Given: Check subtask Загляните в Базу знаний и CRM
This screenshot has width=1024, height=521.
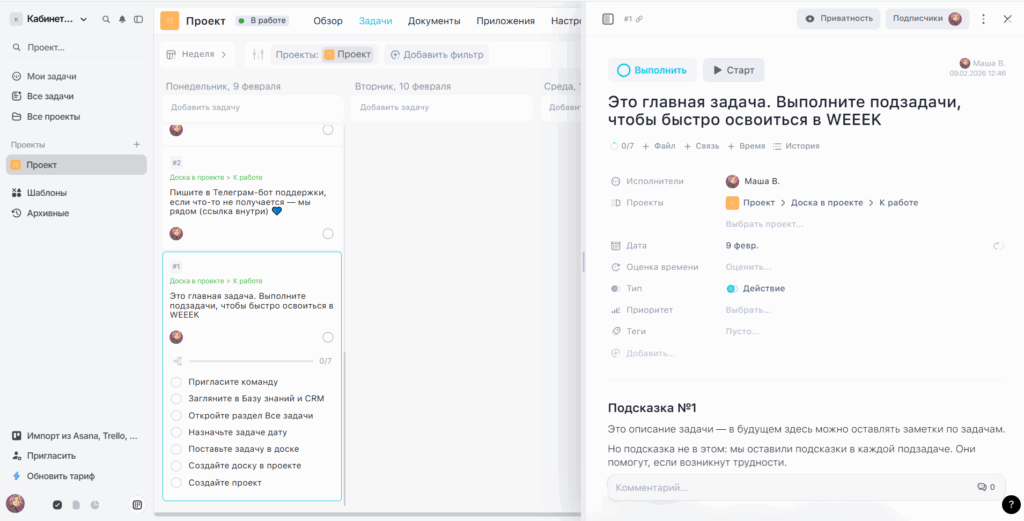Looking at the screenshot, I should (x=176, y=398).
